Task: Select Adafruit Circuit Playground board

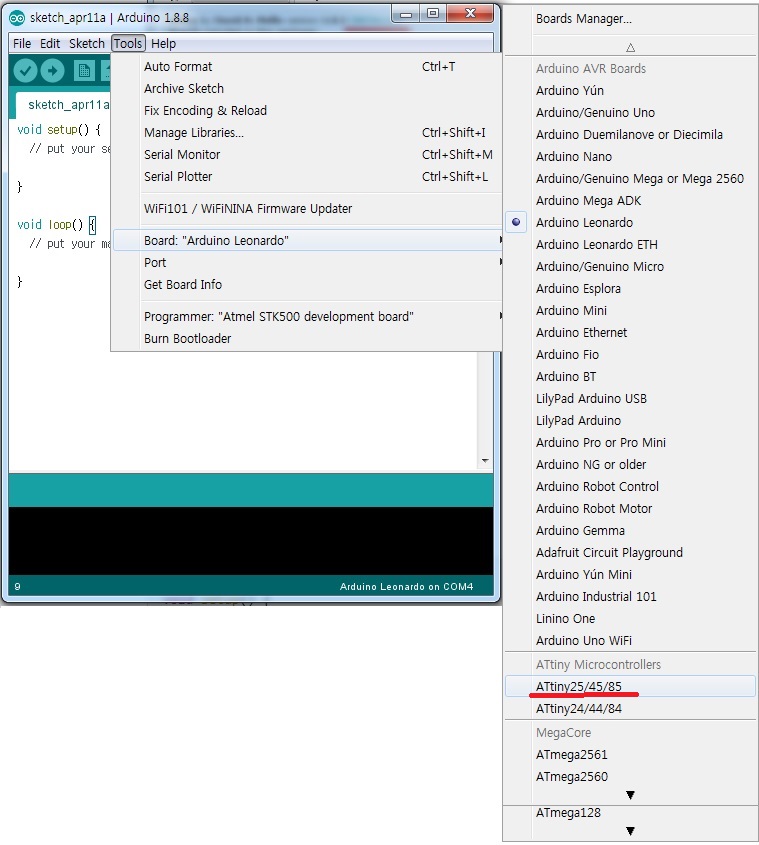Action: tap(630, 552)
